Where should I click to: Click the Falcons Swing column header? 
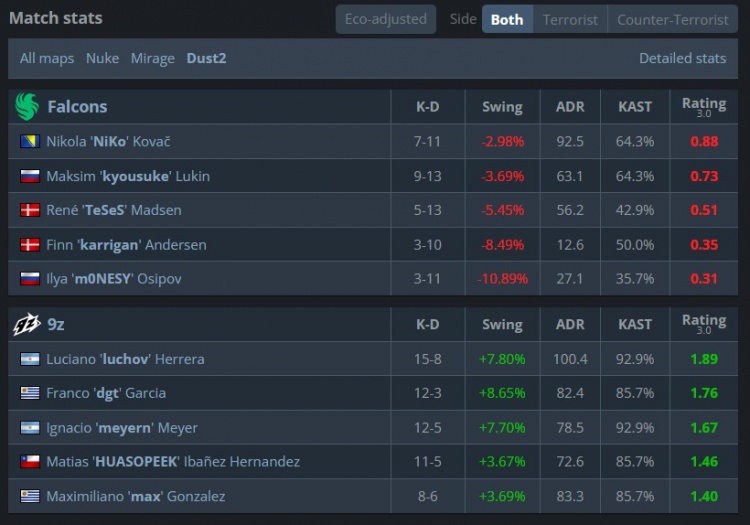[502, 107]
